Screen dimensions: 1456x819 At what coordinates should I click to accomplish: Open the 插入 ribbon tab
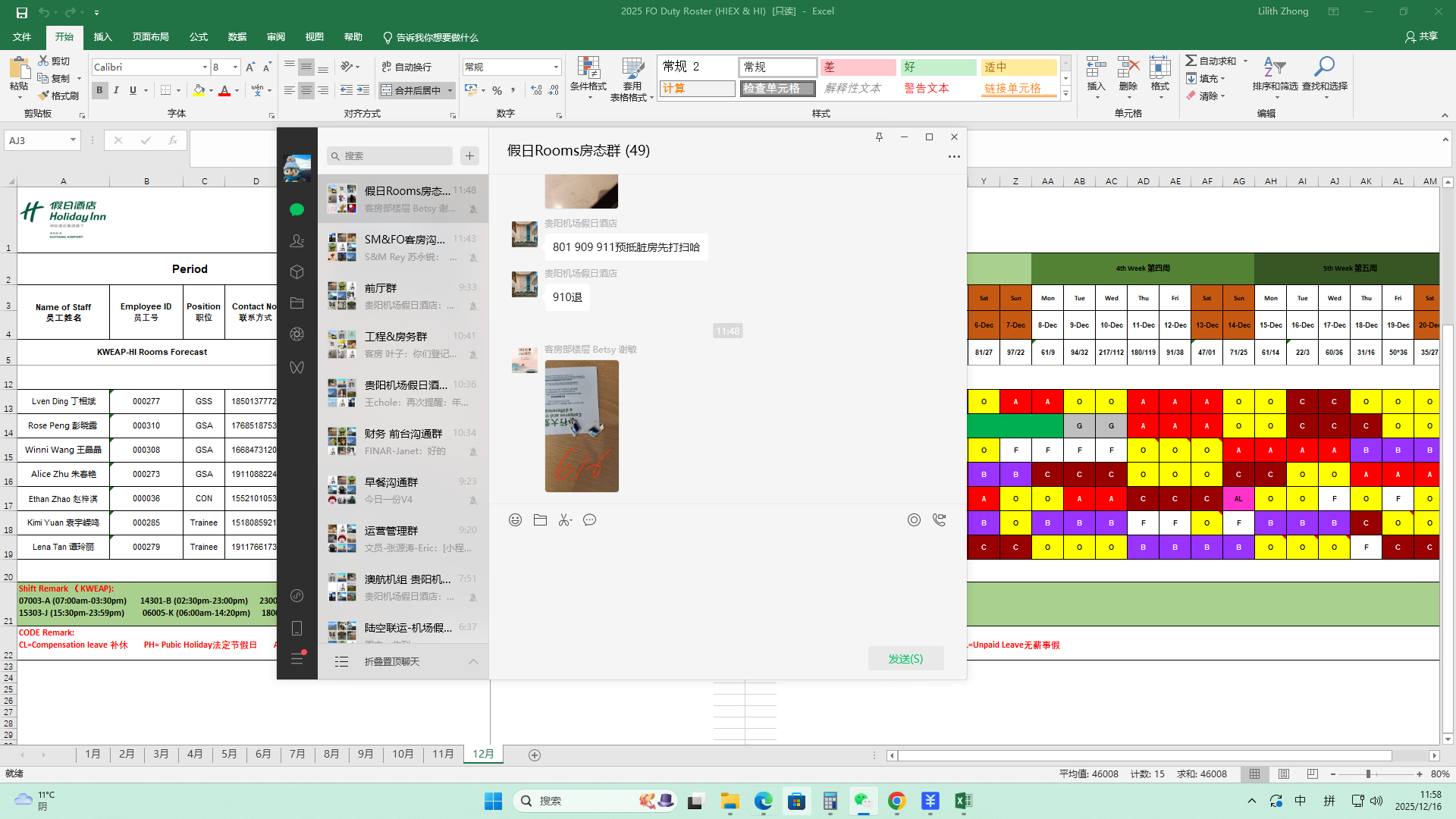click(x=102, y=37)
